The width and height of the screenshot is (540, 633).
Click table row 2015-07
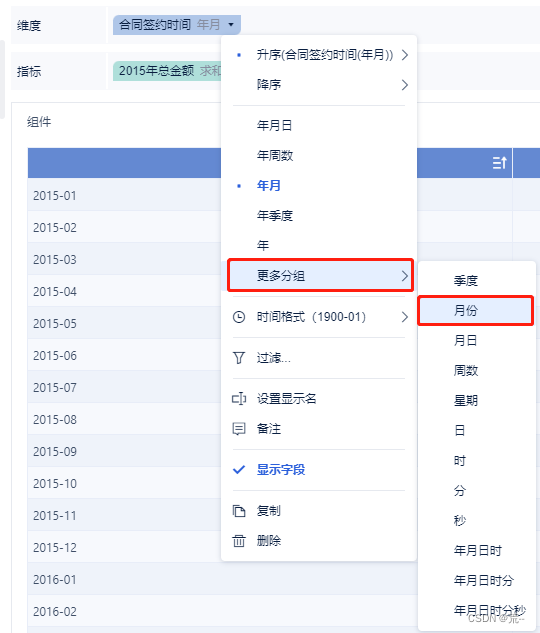point(124,388)
